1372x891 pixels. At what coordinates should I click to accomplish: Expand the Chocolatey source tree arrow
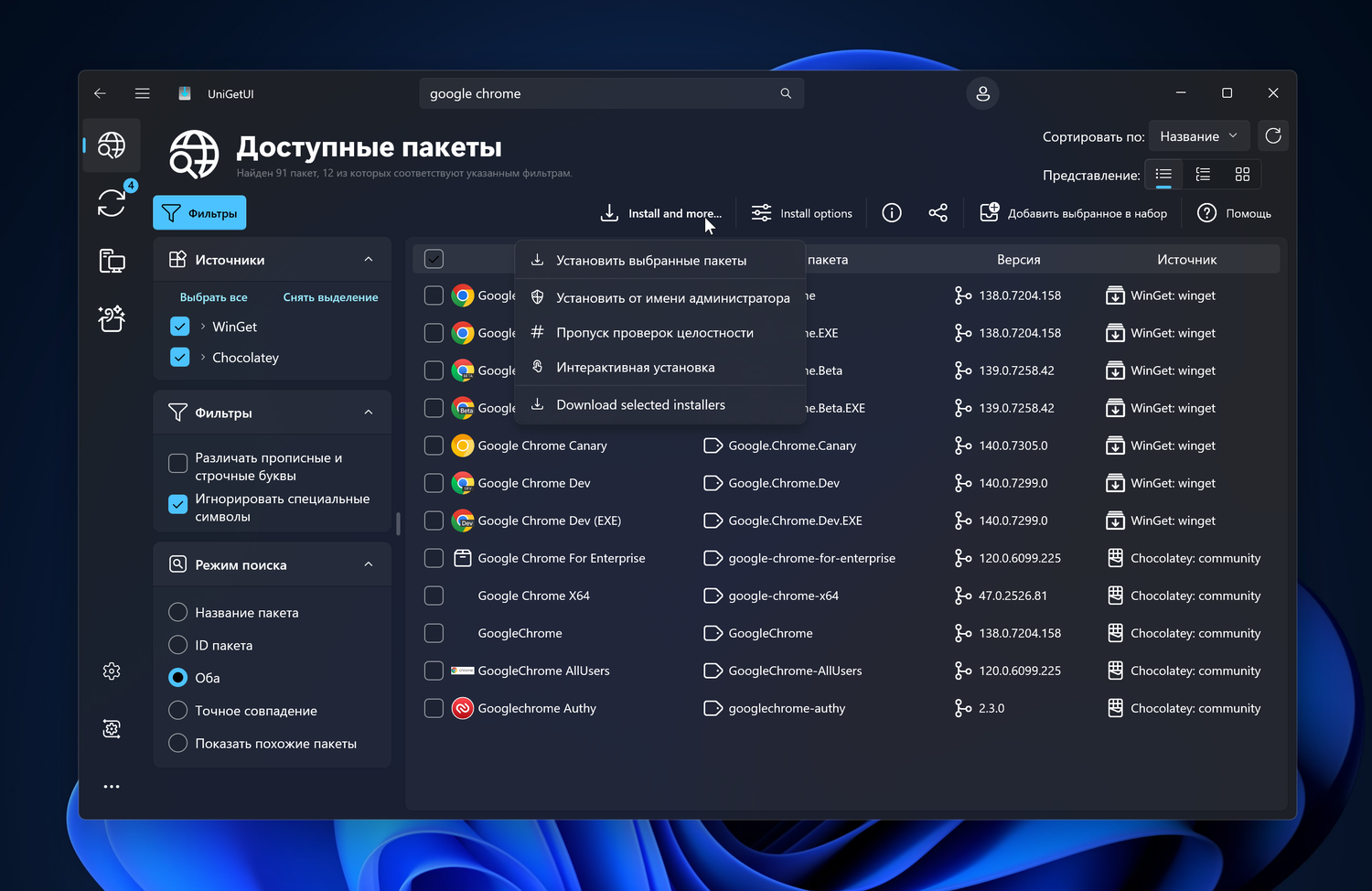pos(203,358)
